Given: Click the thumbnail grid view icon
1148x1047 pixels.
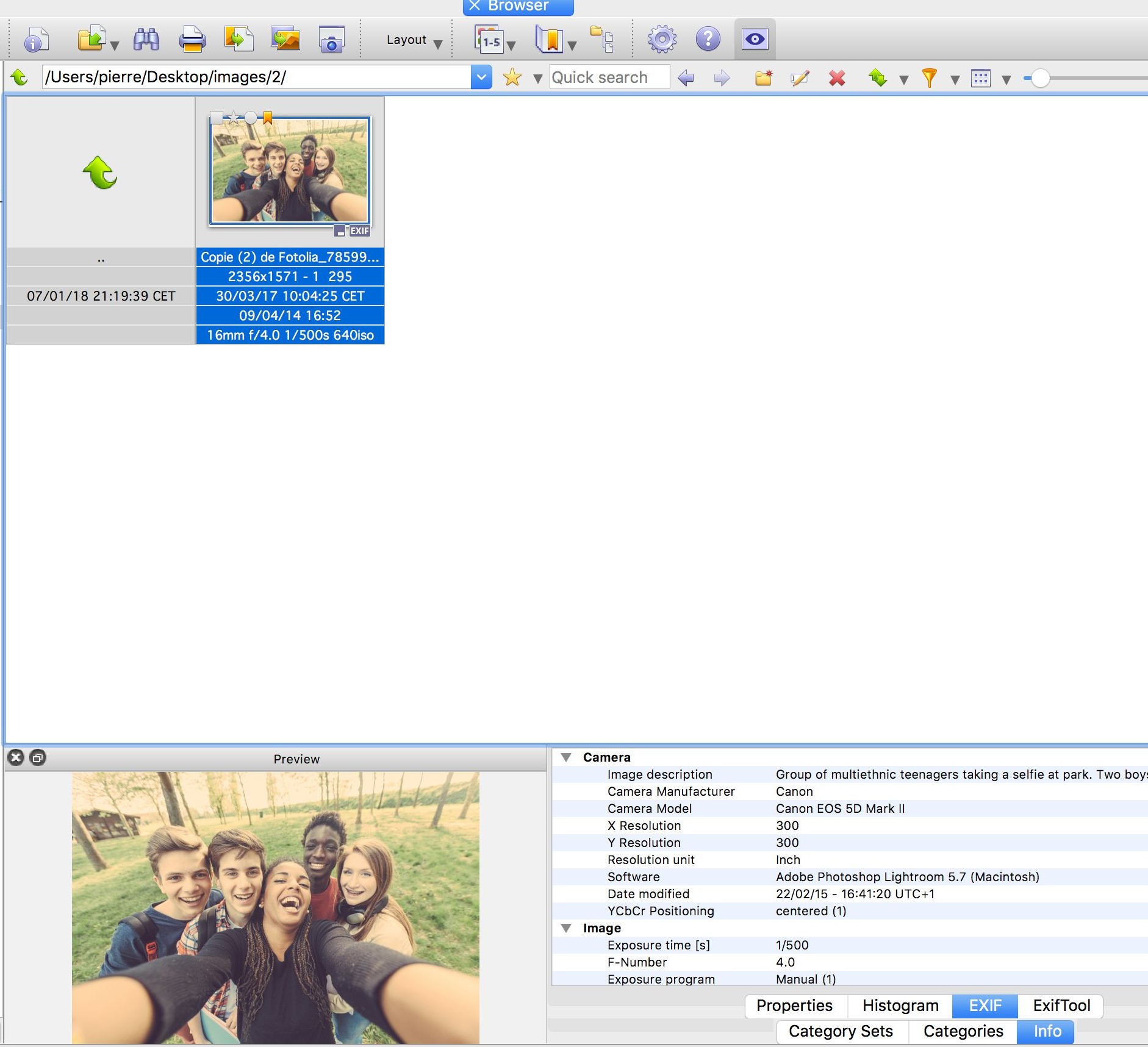Looking at the screenshot, I should point(980,78).
